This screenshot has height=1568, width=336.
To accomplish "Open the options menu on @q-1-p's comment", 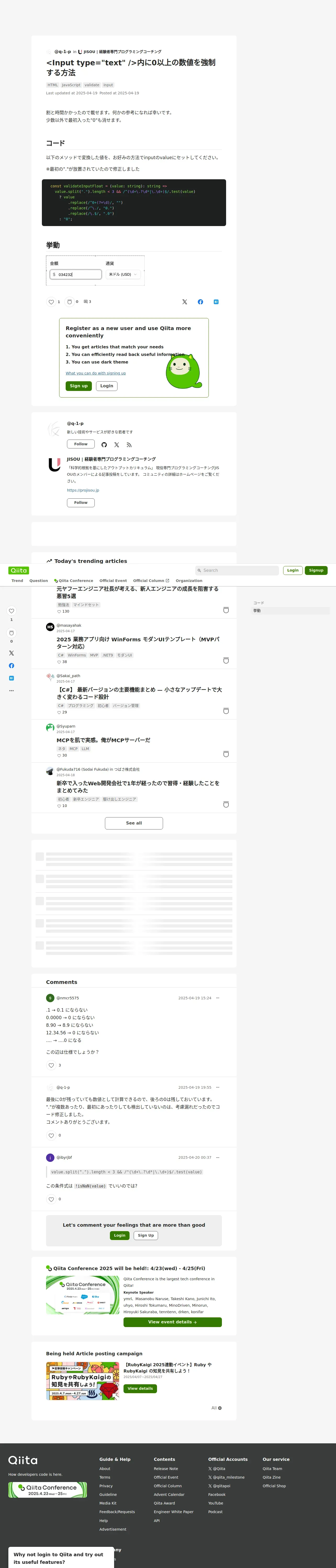I will coord(218,1087).
